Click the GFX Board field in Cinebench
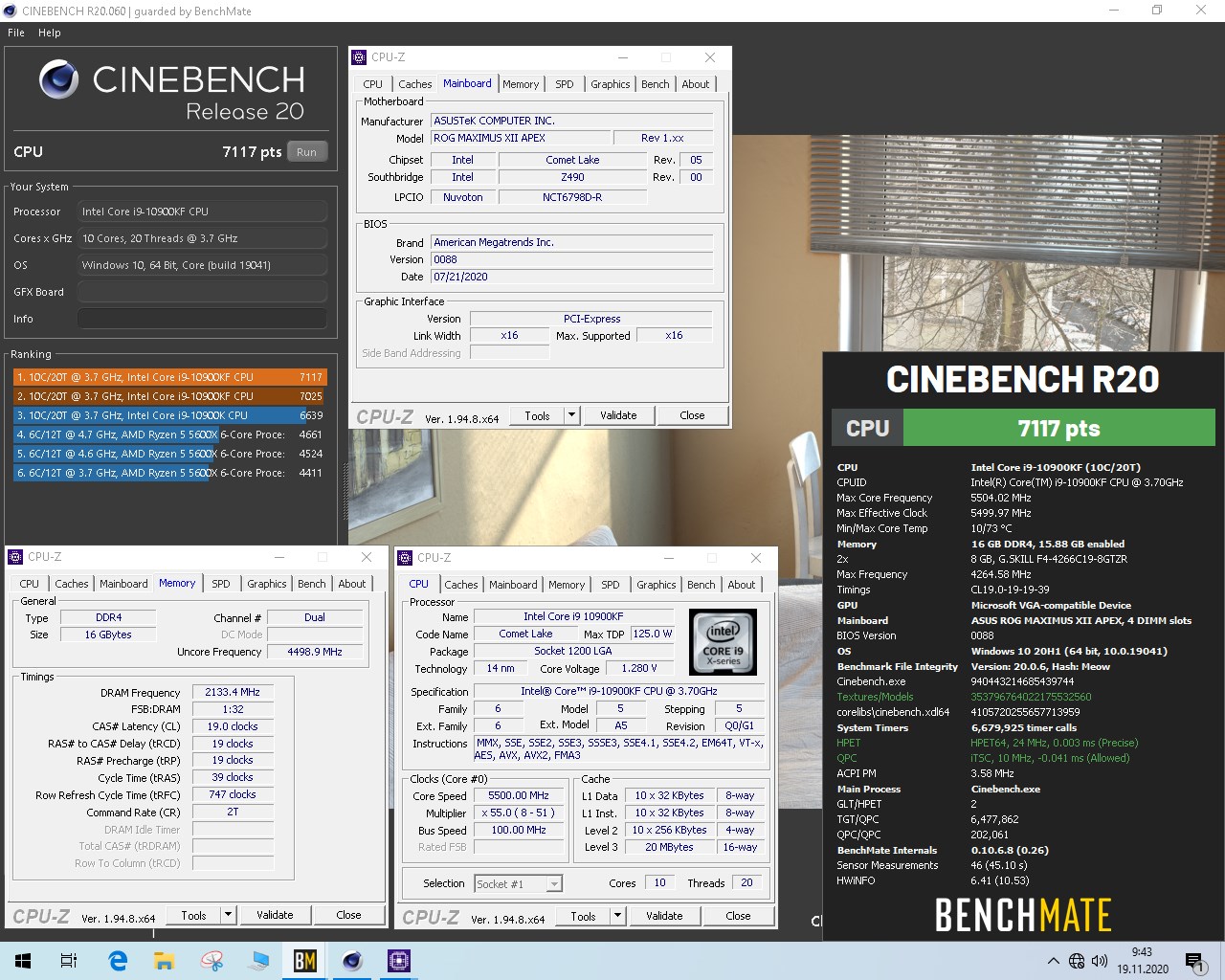 point(202,292)
